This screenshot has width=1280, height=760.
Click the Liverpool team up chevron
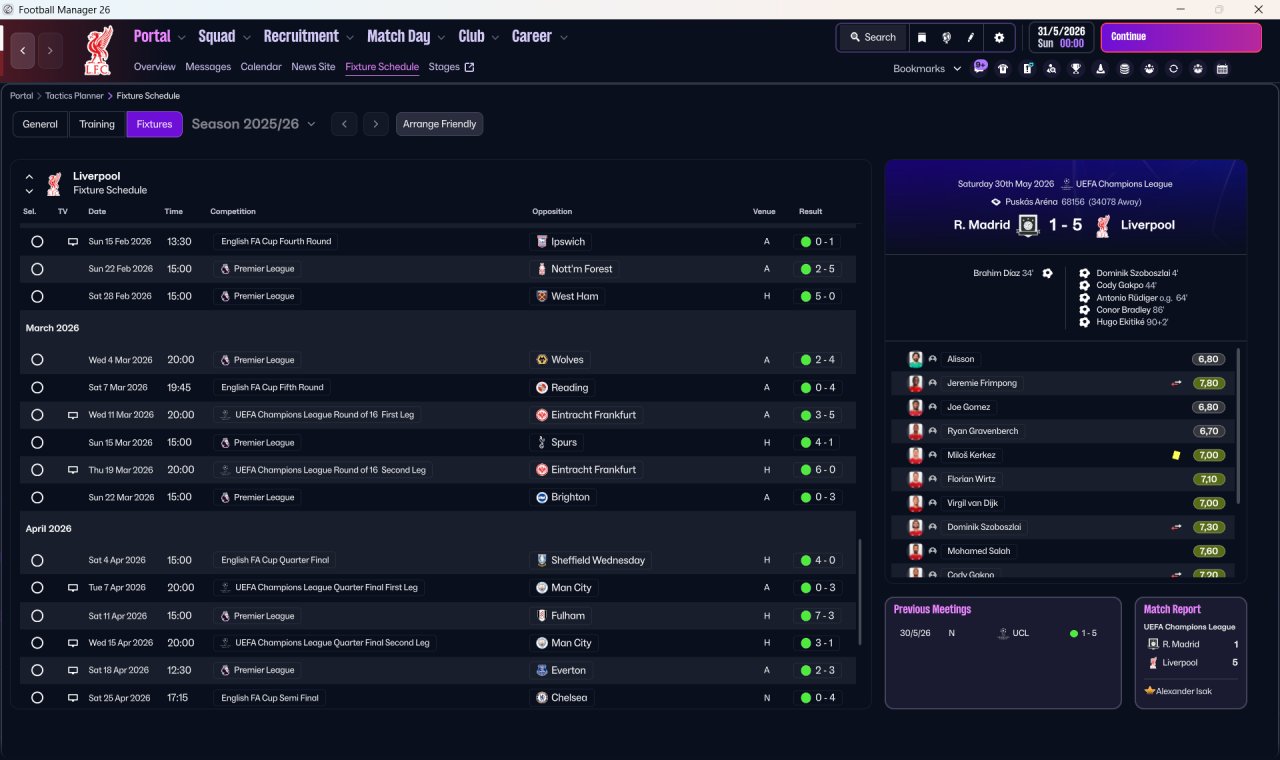[x=29, y=176]
